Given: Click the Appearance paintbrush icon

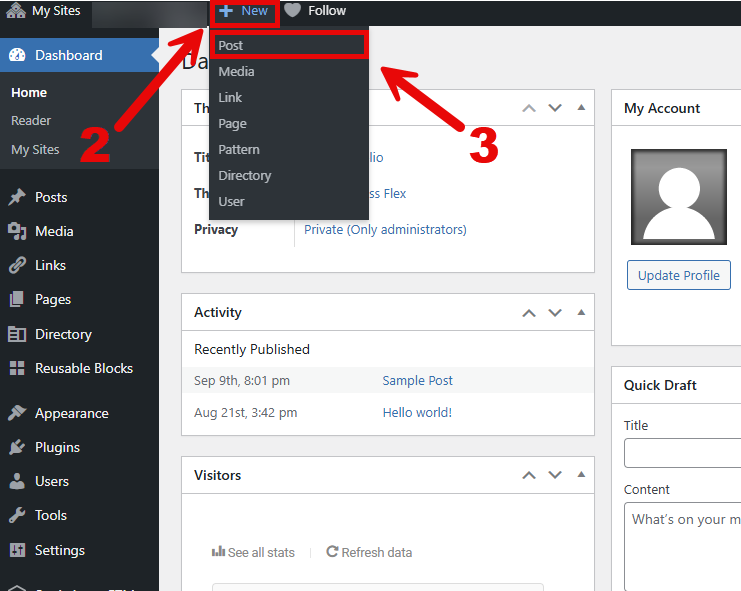Looking at the screenshot, I should [17, 413].
